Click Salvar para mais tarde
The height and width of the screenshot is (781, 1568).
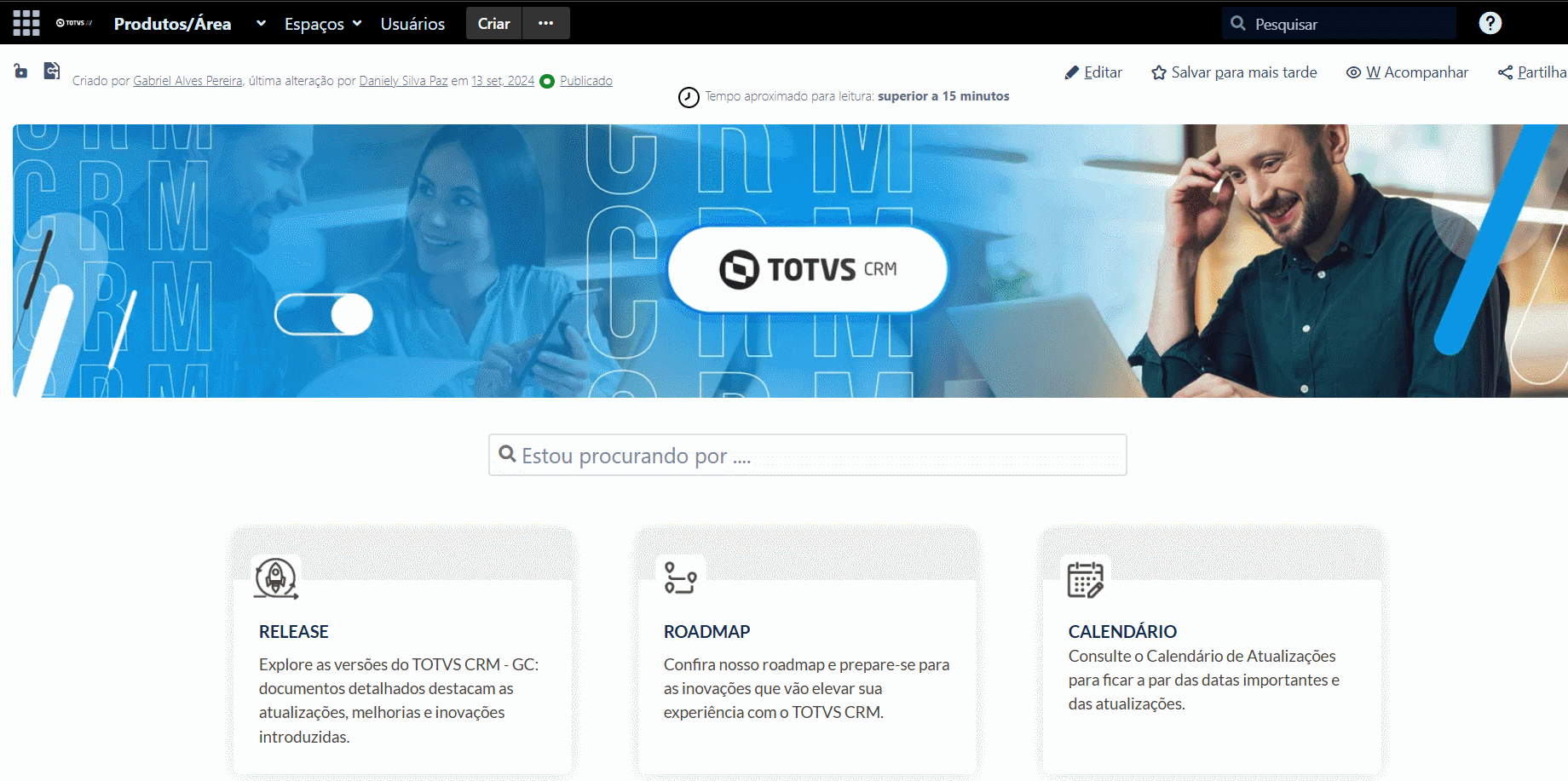(1234, 72)
